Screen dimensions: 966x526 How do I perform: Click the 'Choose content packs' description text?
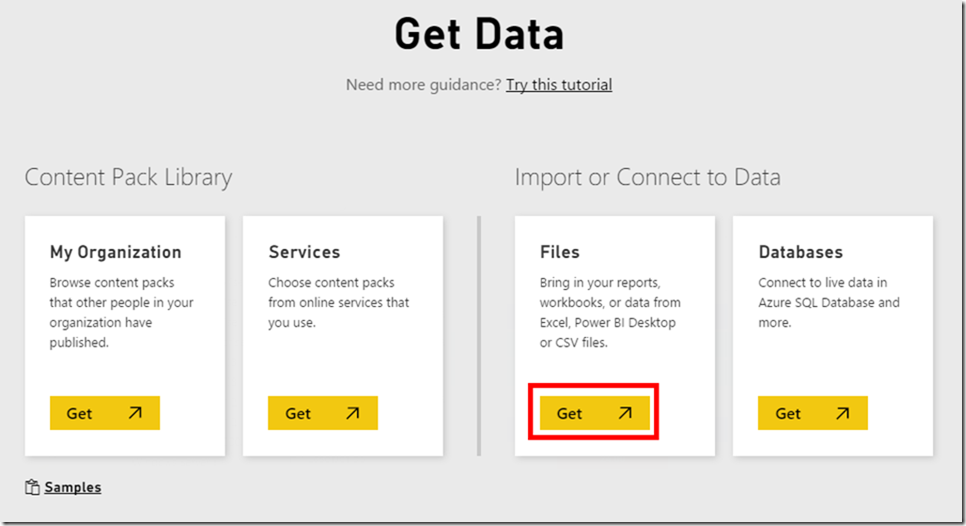(339, 302)
